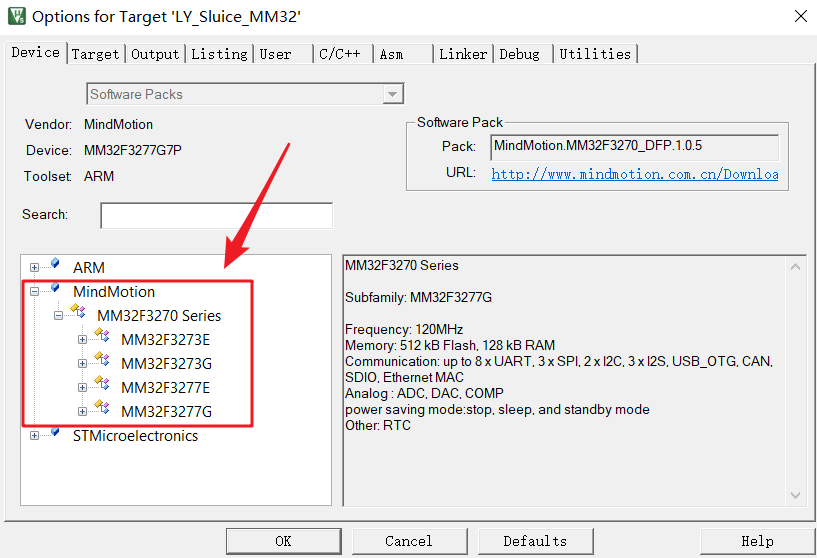This screenshot has width=817, height=558.
Task: Click the Pack name field
Action: (x=634, y=147)
